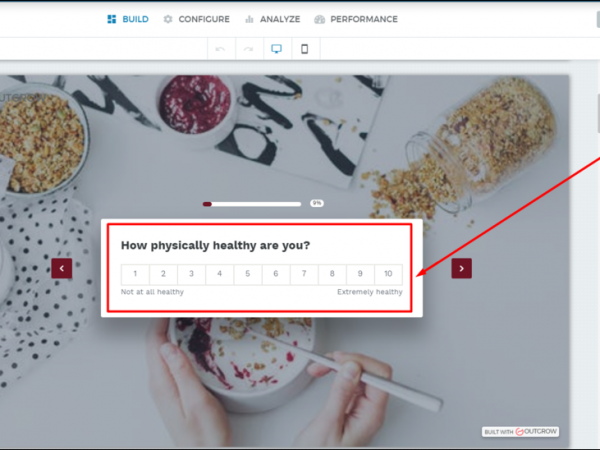
Task: Click the quiz progress bar
Action: point(252,204)
